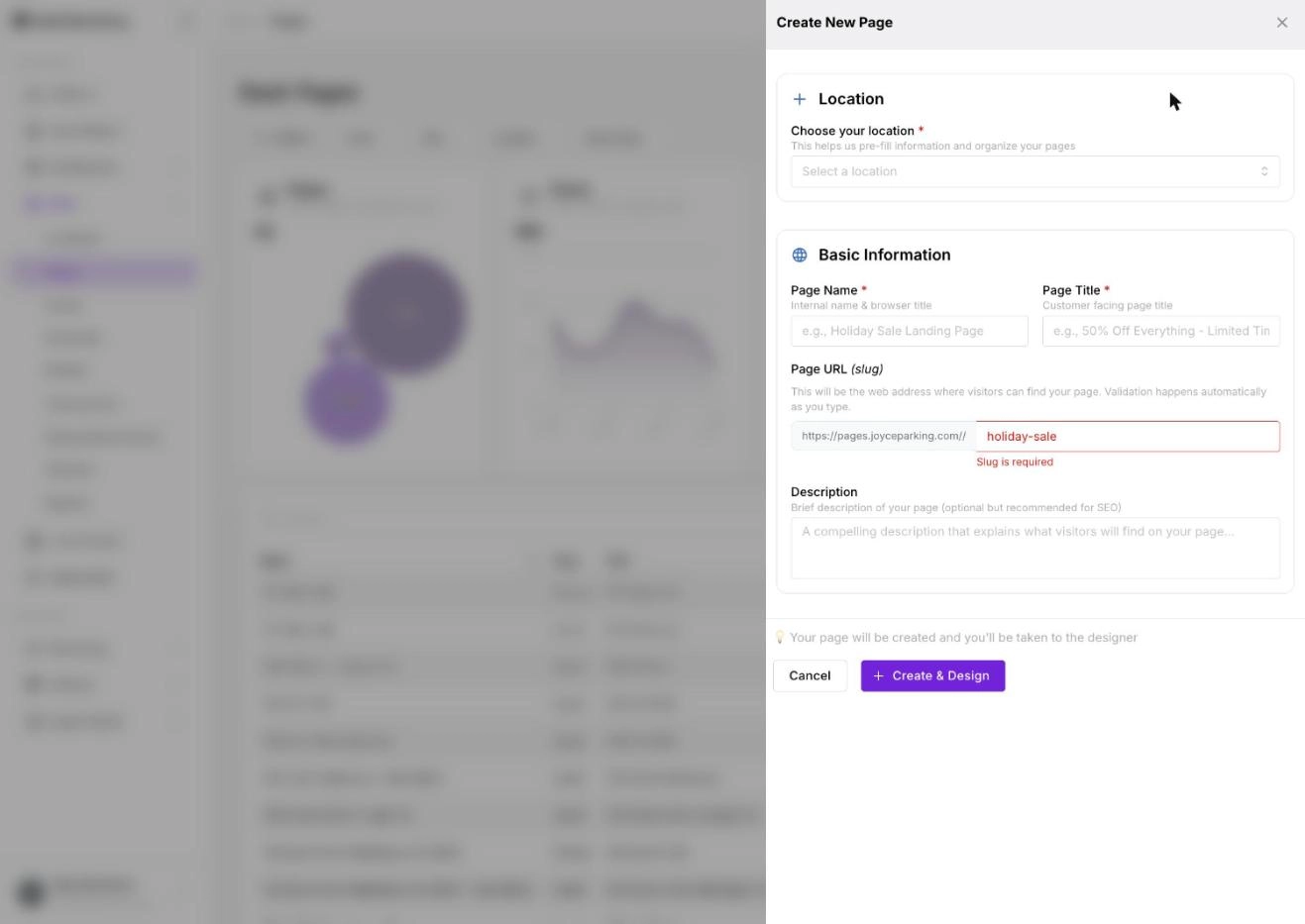This screenshot has width=1305, height=924.
Task: Click the Choose your location label
Action: 852,131
